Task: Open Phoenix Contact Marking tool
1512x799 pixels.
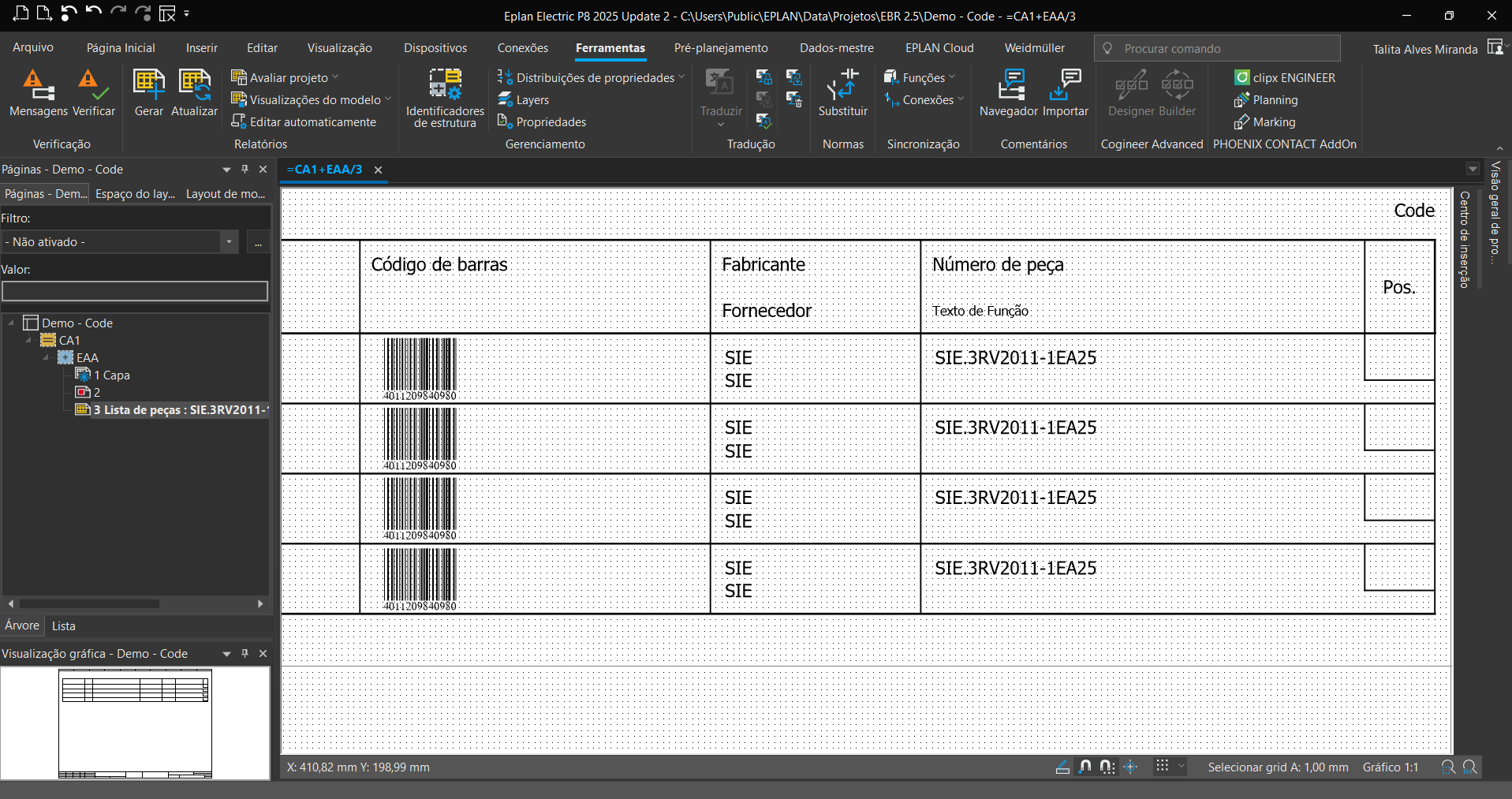Action: tap(1265, 122)
